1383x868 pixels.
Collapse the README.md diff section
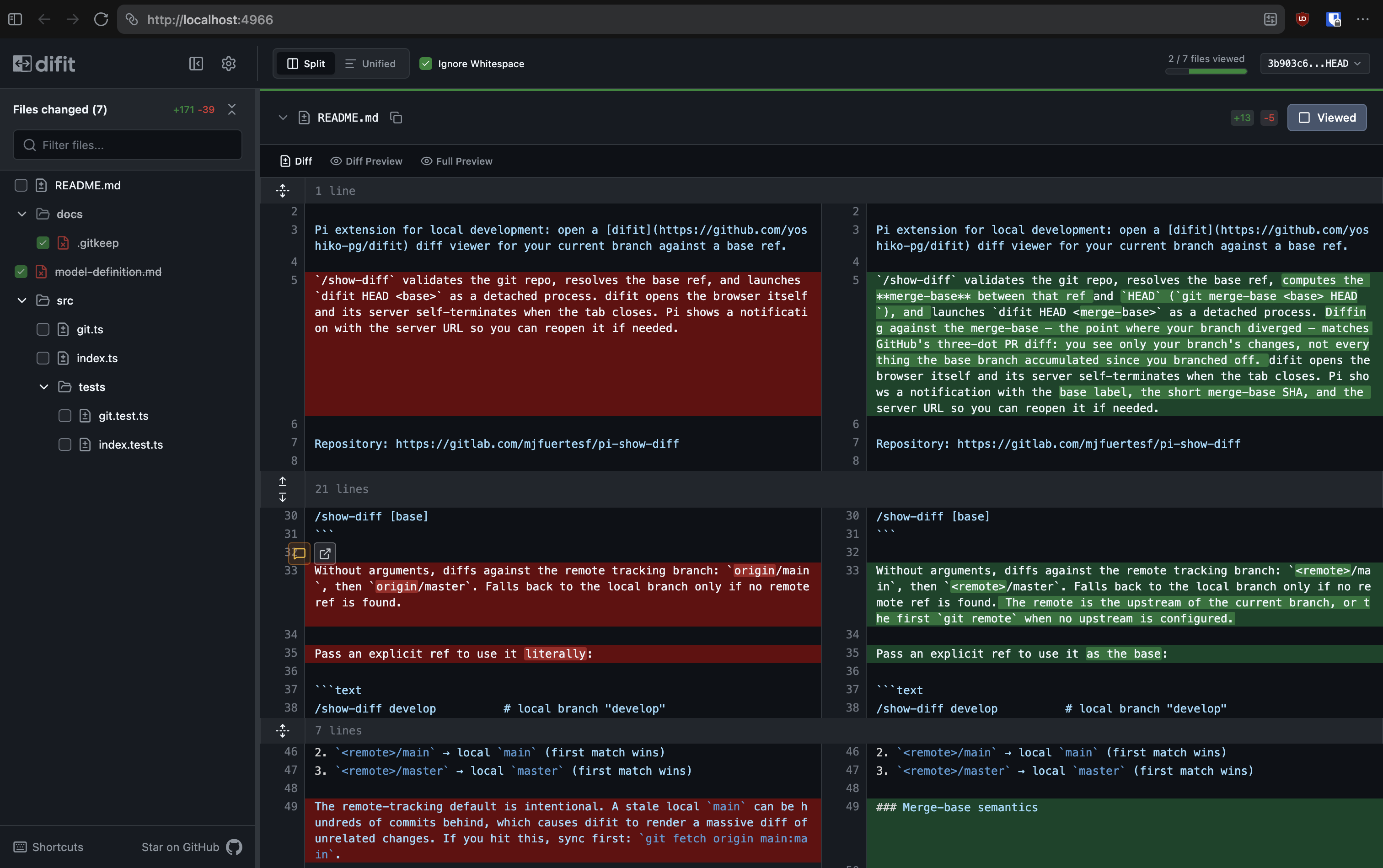pyautogui.click(x=283, y=118)
